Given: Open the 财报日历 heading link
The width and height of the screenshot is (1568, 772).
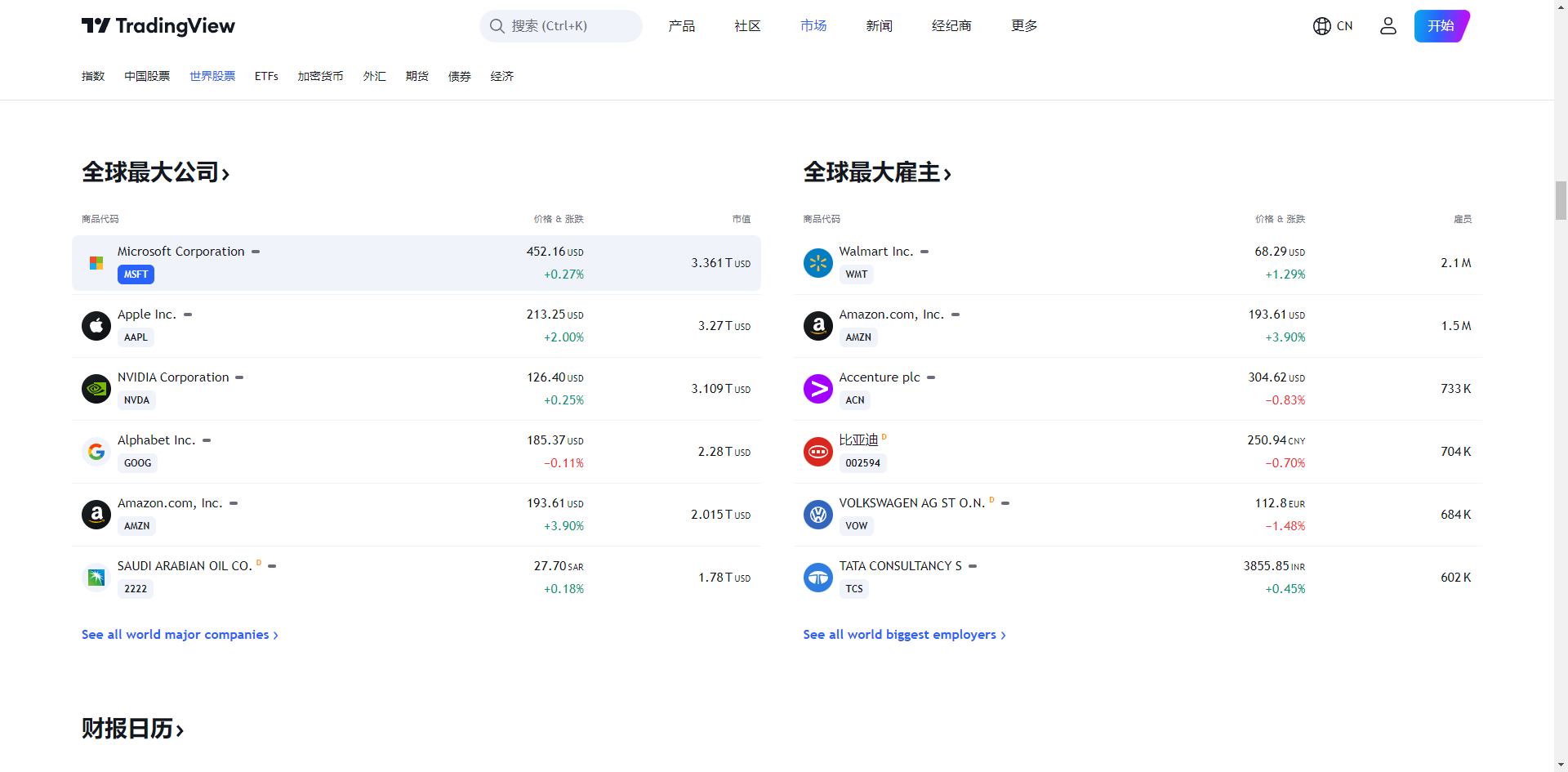Looking at the screenshot, I should coord(133,729).
